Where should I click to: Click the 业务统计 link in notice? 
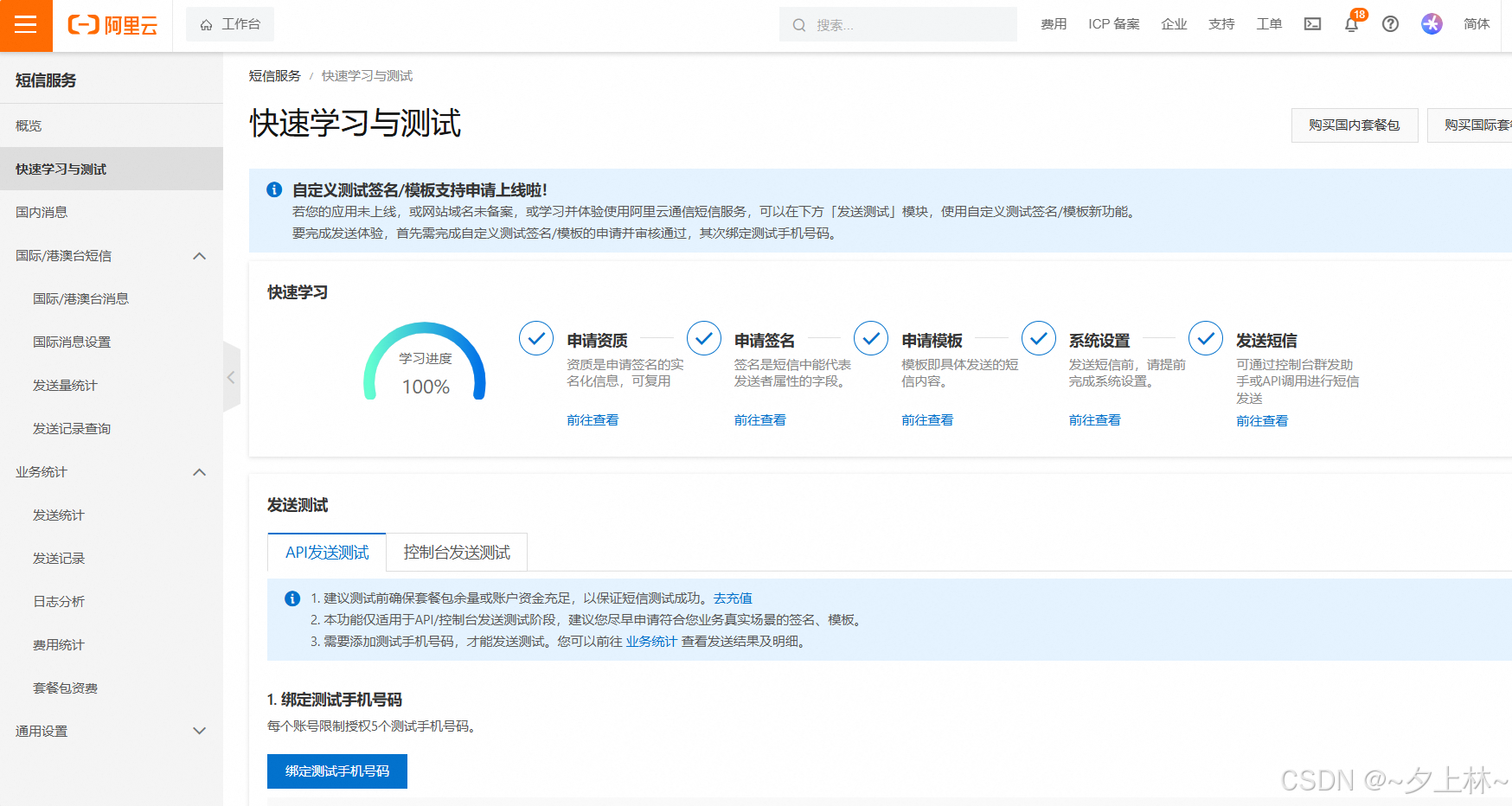(651, 642)
